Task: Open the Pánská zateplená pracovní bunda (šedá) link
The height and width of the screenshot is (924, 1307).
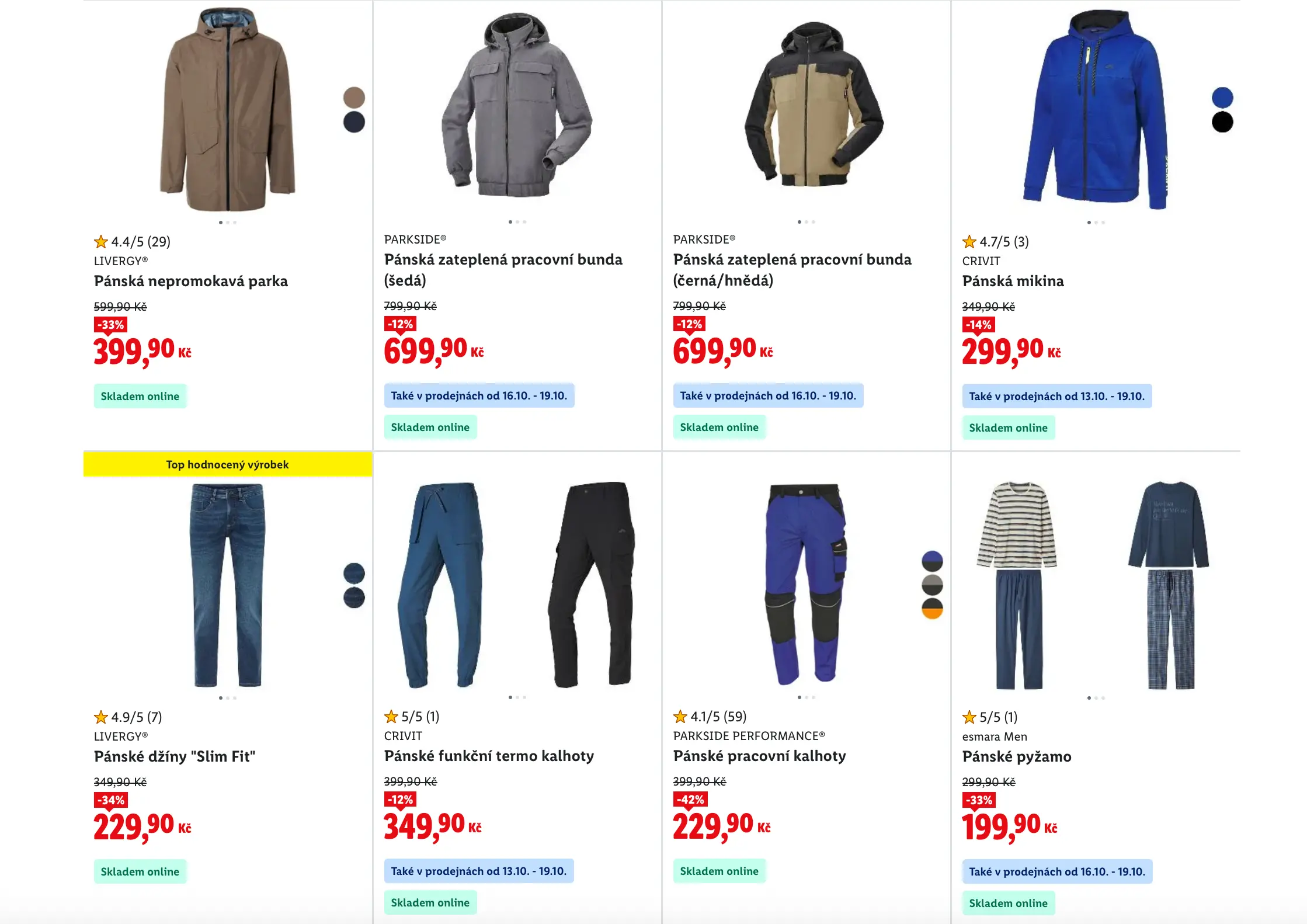Action: (x=503, y=270)
